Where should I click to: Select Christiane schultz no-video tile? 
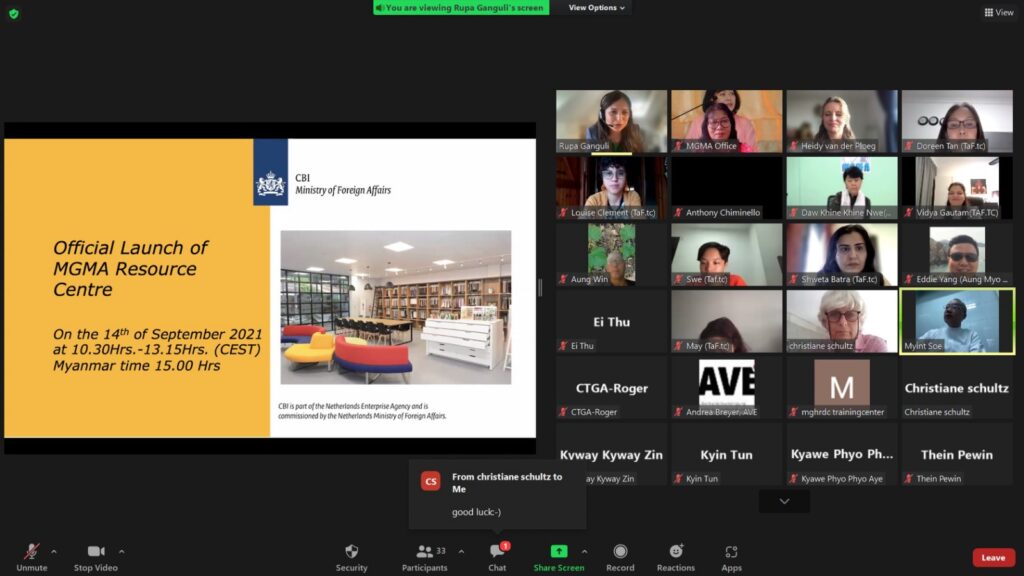pos(957,387)
